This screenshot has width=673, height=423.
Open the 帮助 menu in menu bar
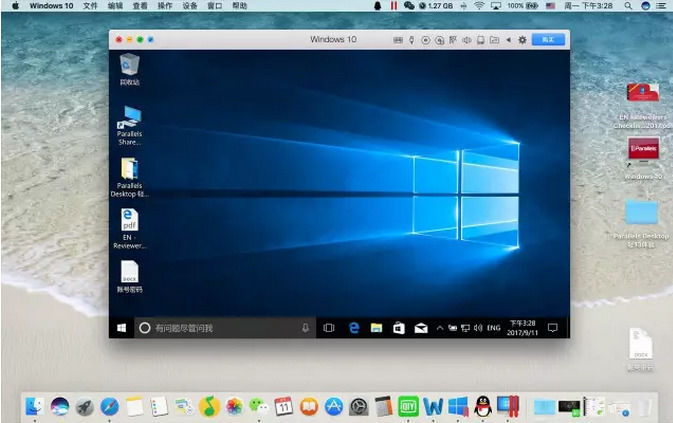click(x=239, y=6)
